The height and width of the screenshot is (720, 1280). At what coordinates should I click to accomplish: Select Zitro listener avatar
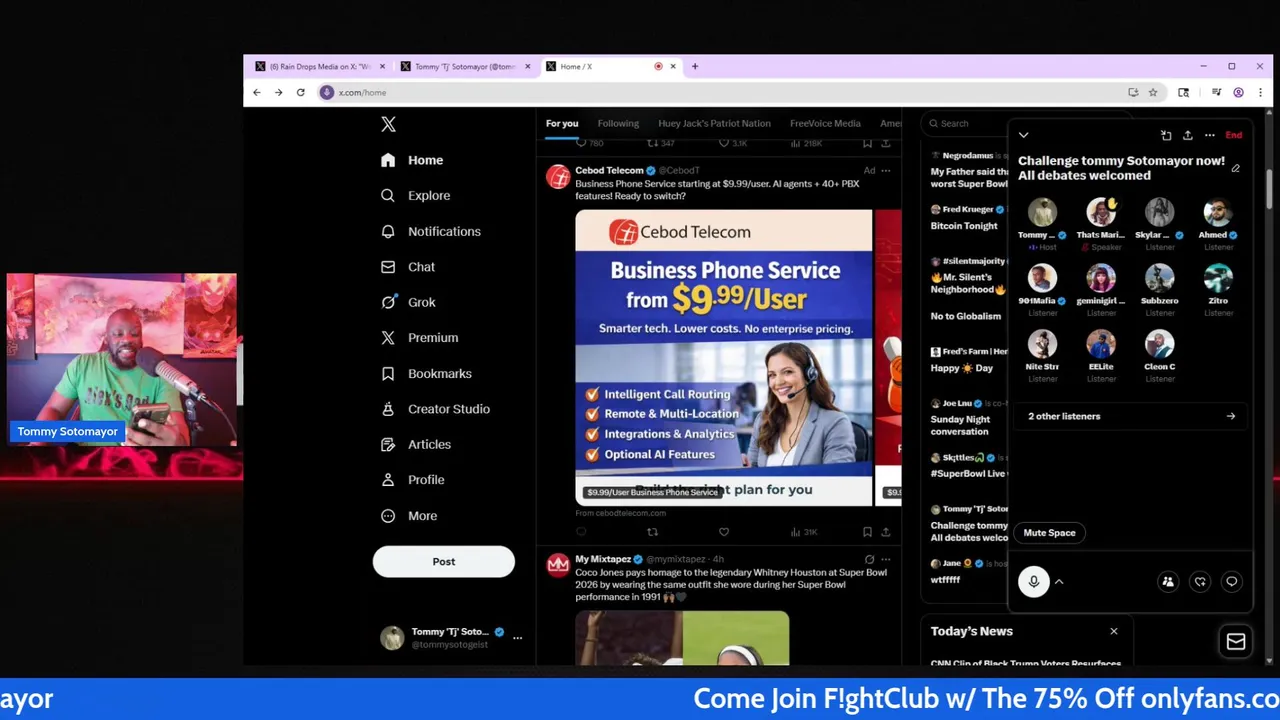[x=1218, y=278]
